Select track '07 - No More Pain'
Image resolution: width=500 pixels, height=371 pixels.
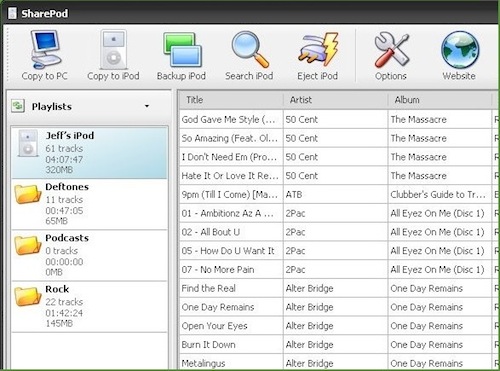[x=218, y=269]
